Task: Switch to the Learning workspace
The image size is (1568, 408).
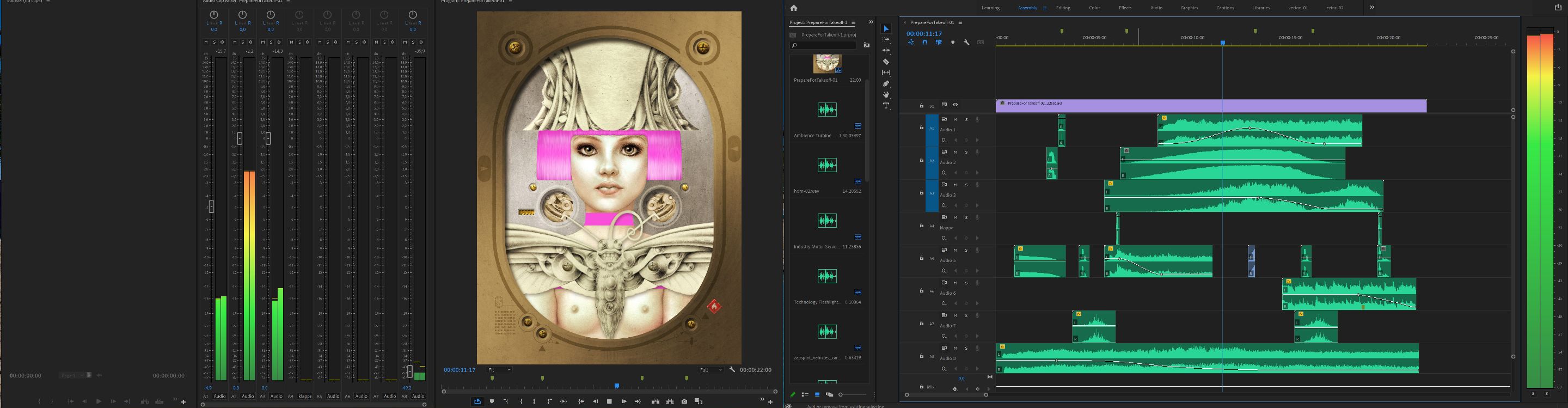Action: pos(991,8)
